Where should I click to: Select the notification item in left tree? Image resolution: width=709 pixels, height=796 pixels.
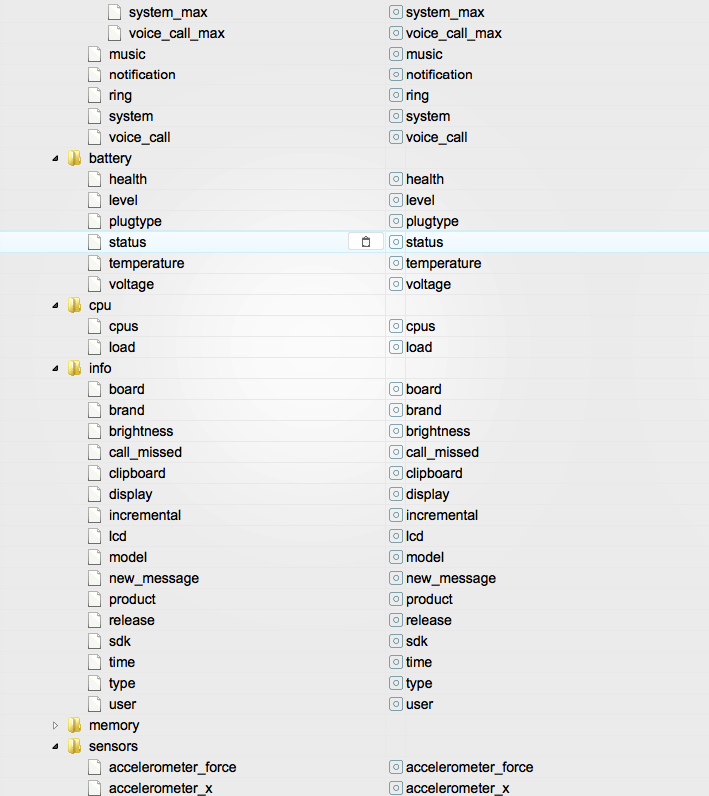142,75
